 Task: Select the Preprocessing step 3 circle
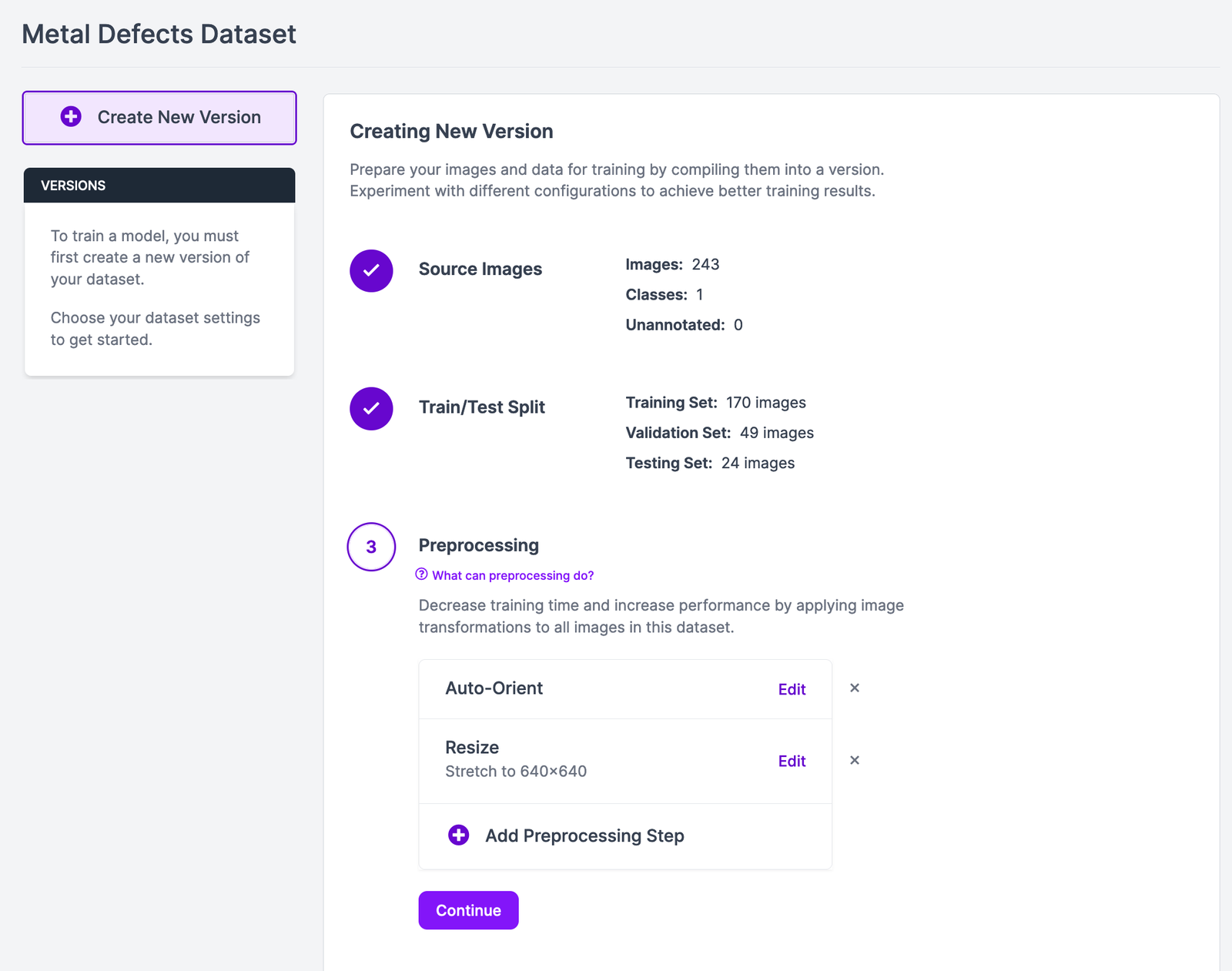pyautogui.click(x=371, y=547)
